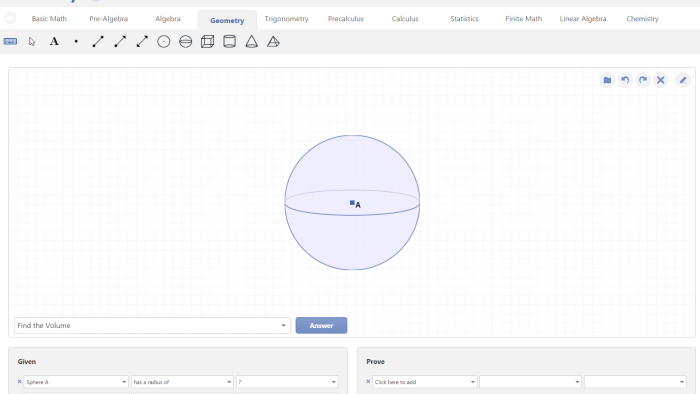Screen dimensions: 700x394
Task: Open the Linear Algebra tab
Action: click(583, 19)
